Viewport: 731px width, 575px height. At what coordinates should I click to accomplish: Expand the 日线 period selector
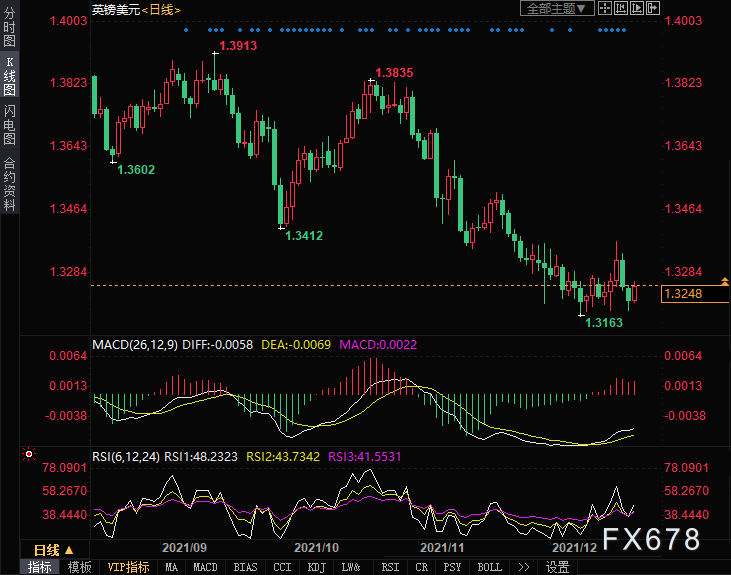(x=54, y=550)
